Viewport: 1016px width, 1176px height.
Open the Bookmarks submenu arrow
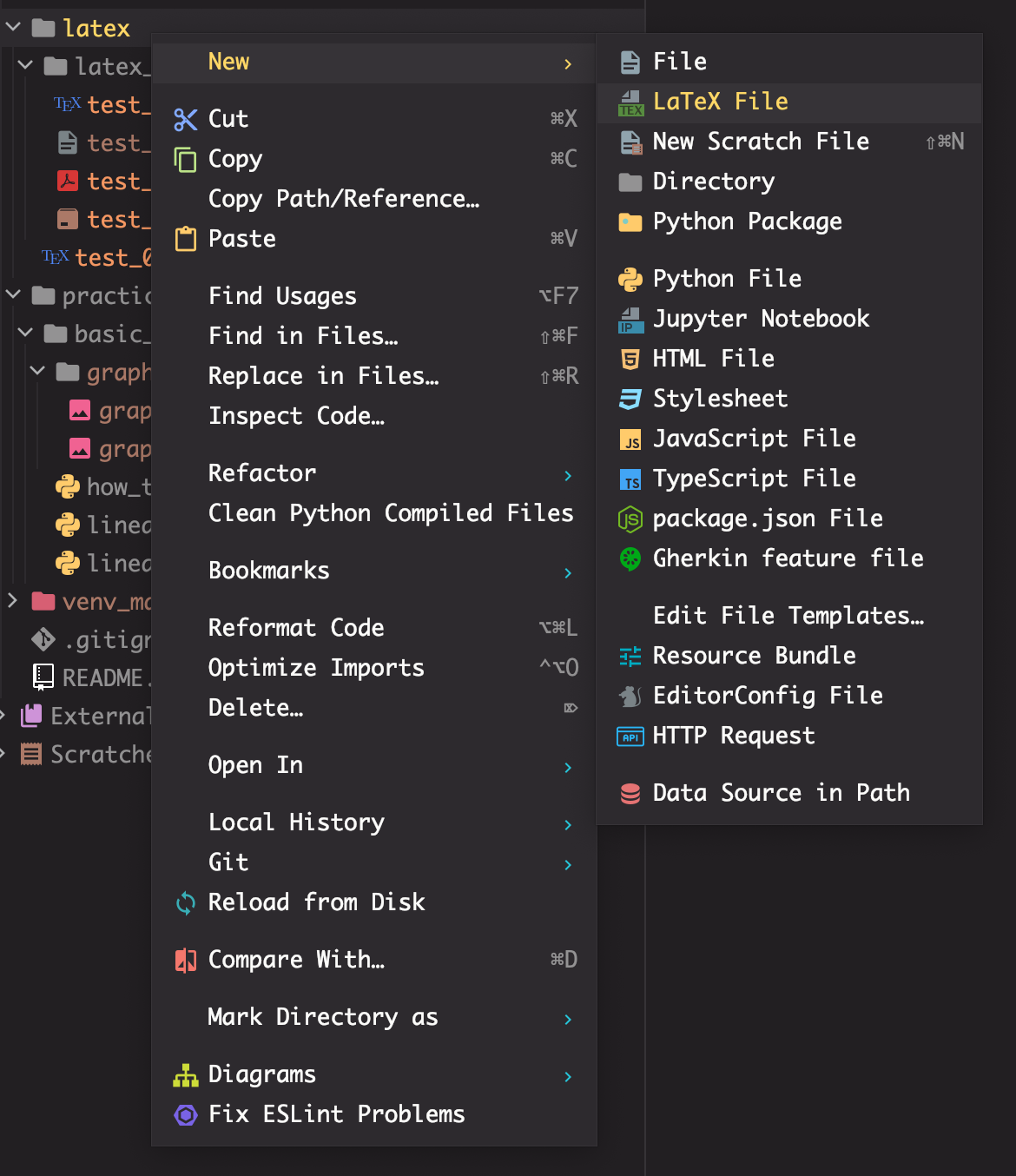[568, 572]
